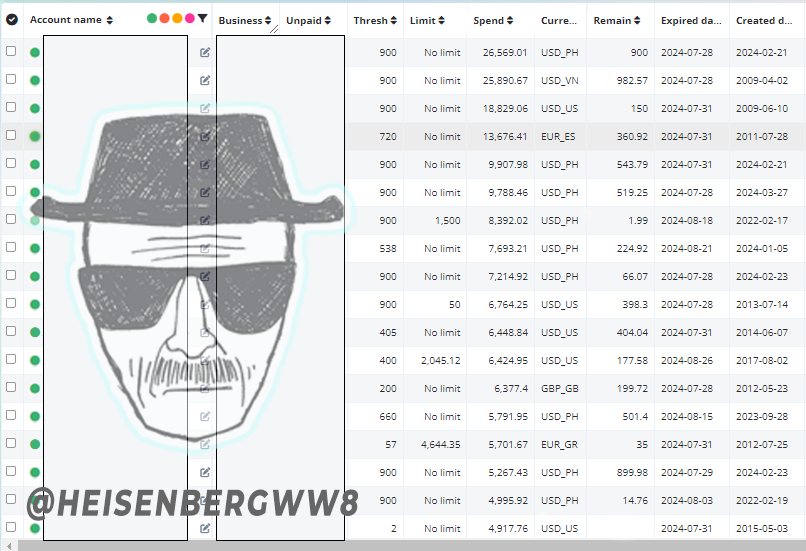Click the limit value 1,500

click(448, 221)
